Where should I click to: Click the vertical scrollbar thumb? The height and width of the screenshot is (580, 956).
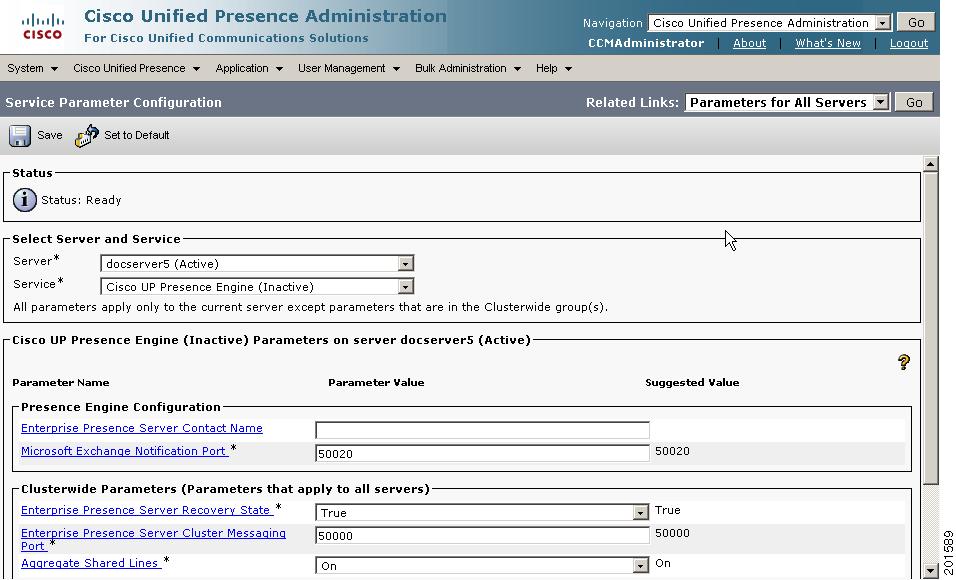click(x=930, y=329)
